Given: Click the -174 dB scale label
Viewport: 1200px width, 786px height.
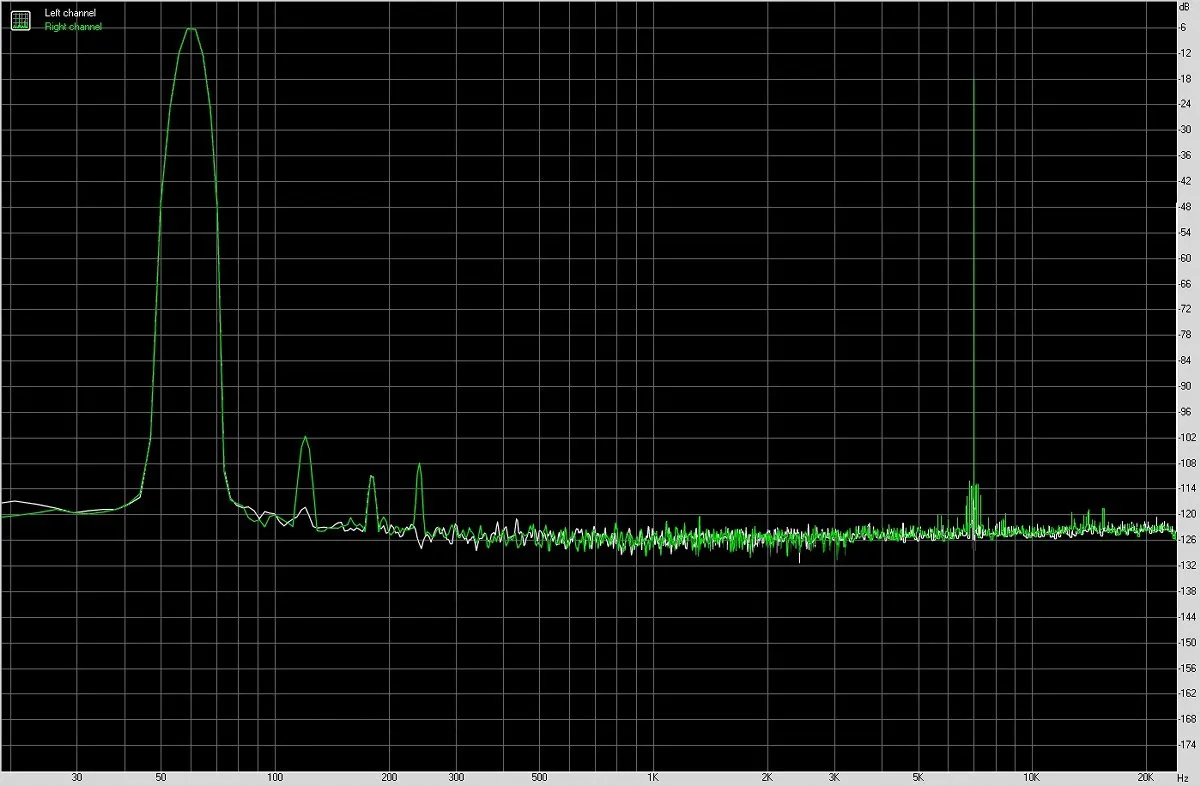Looking at the screenshot, I should pyautogui.click(x=1188, y=745).
